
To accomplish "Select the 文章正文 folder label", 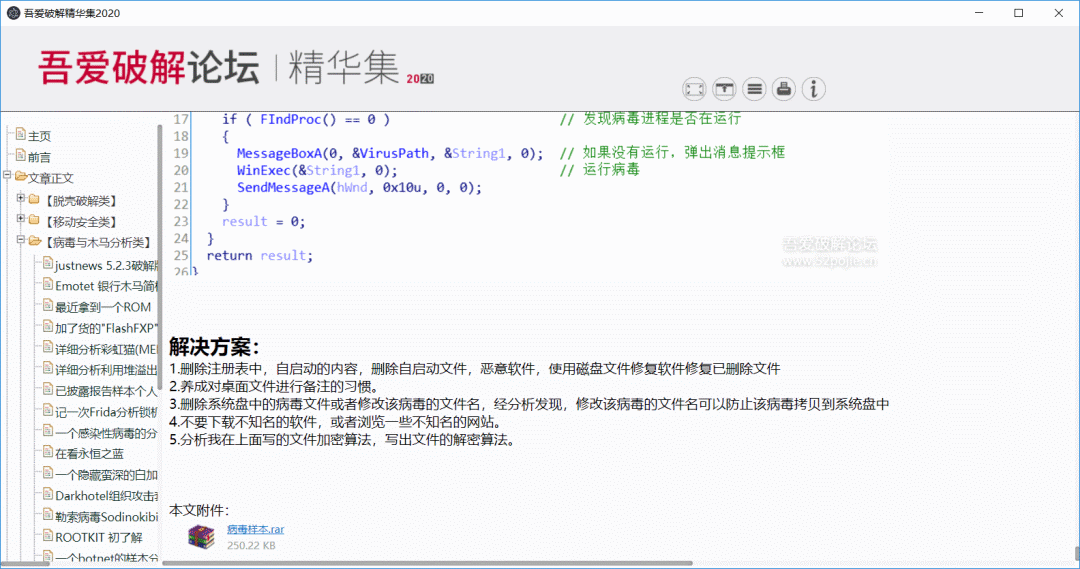I will [50, 178].
